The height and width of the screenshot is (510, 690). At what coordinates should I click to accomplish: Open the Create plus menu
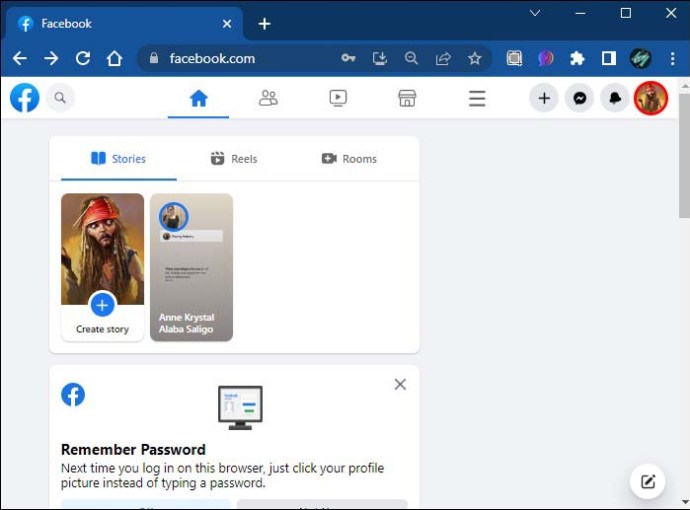(x=544, y=98)
